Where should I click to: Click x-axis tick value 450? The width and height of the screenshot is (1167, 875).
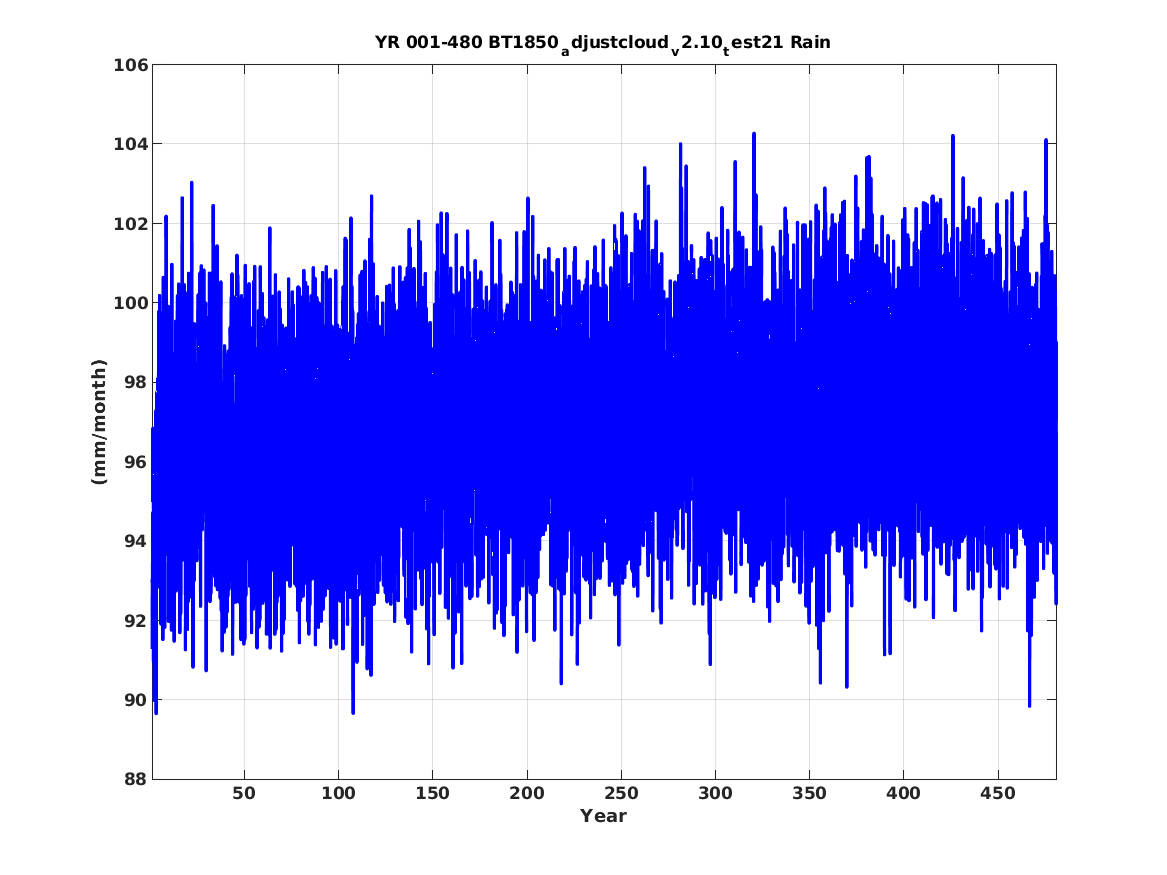click(x=998, y=793)
